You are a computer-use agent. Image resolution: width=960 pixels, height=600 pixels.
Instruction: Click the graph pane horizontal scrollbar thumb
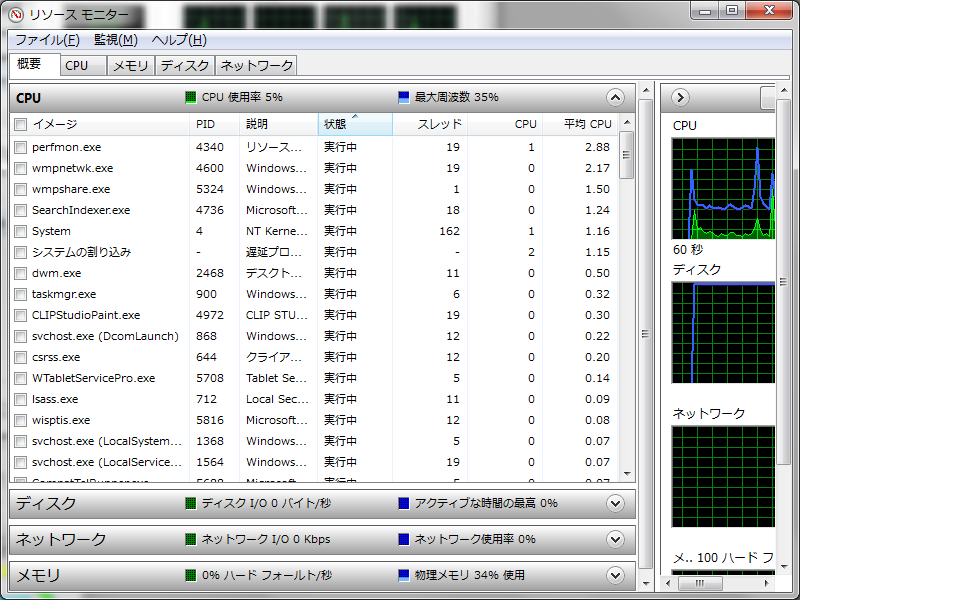[x=700, y=583]
